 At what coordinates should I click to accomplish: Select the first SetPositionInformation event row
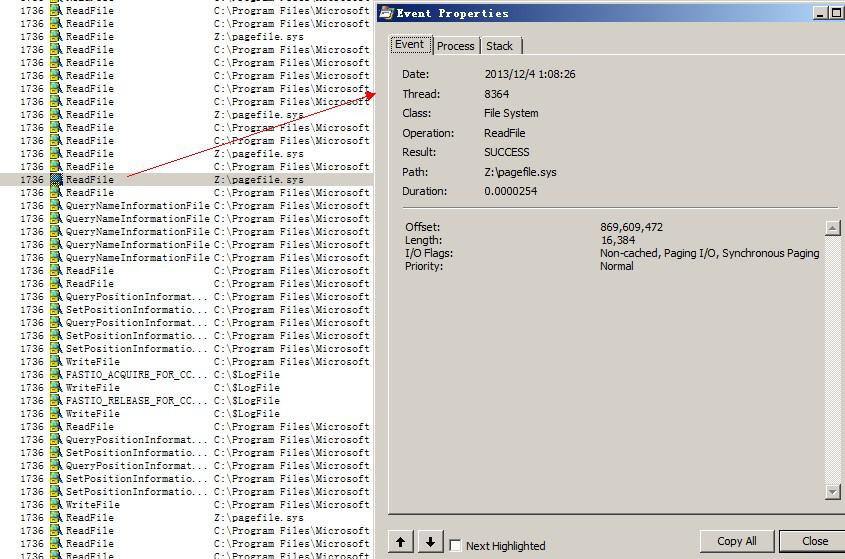pos(186,309)
